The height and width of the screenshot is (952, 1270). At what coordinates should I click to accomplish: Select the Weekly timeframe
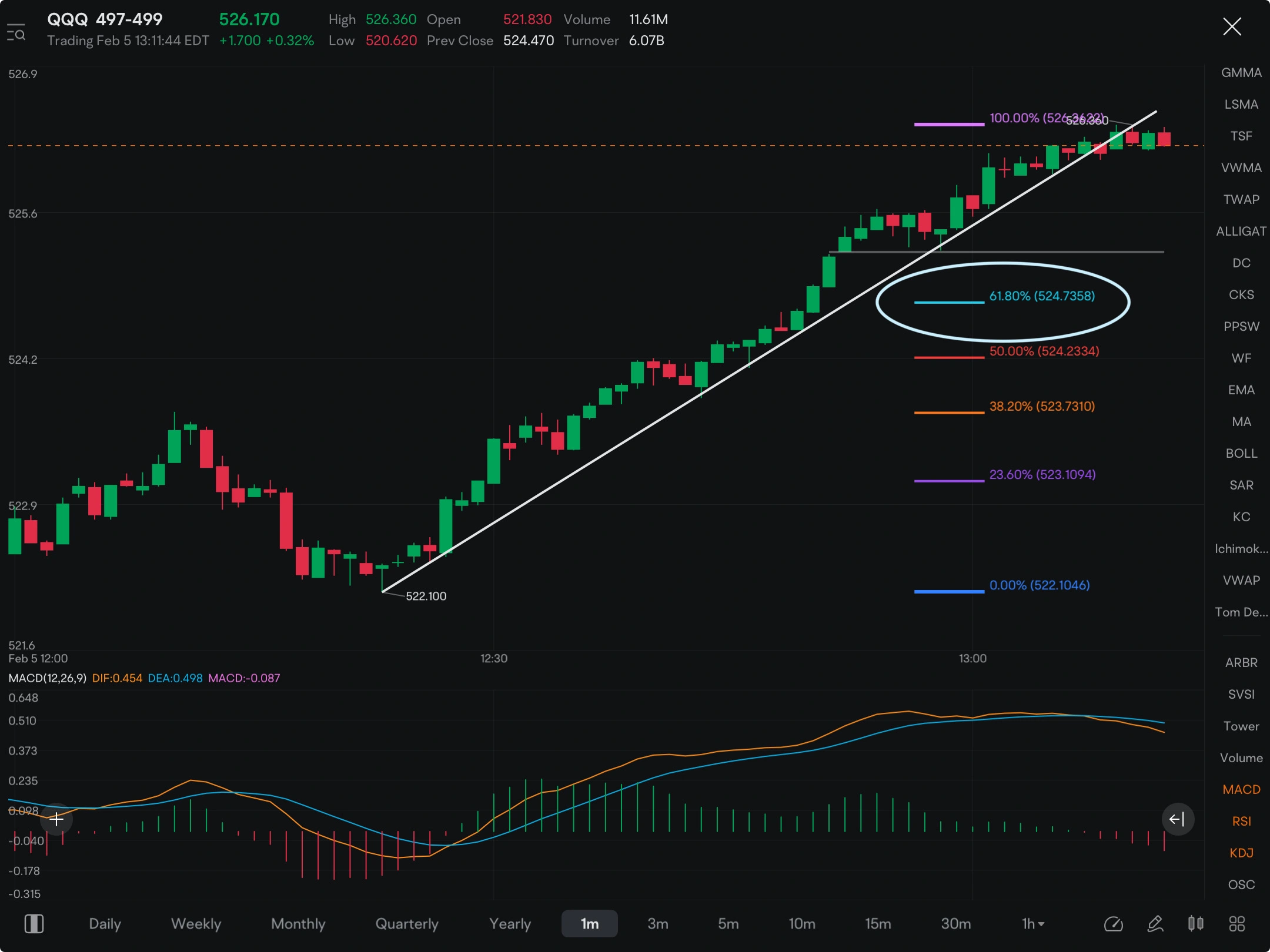click(x=196, y=924)
